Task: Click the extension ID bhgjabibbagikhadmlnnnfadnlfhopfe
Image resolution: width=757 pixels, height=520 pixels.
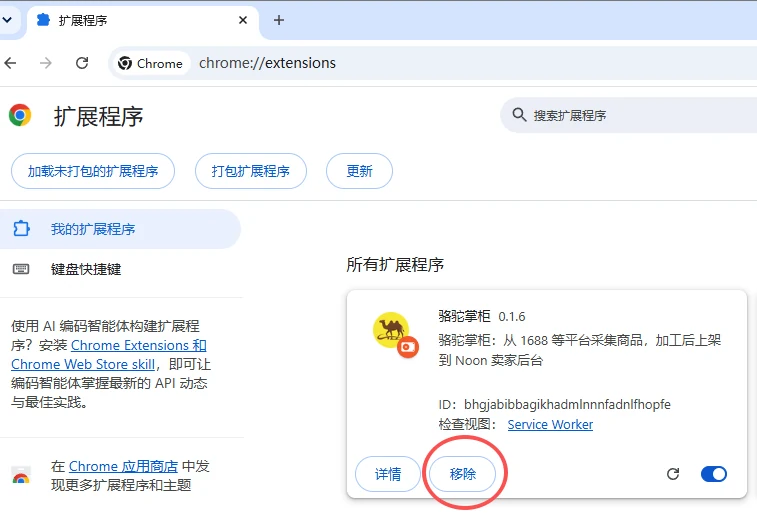Action: pyautogui.click(x=567, y=404)
